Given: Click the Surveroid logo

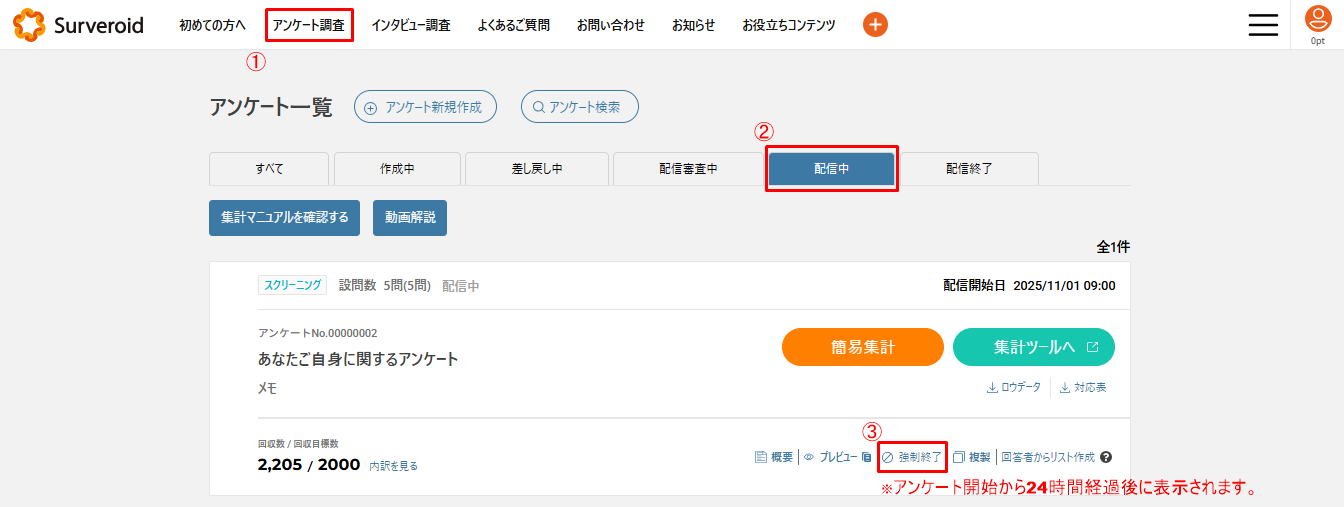Looking at the screenshot, I should [x=78, y=25].
